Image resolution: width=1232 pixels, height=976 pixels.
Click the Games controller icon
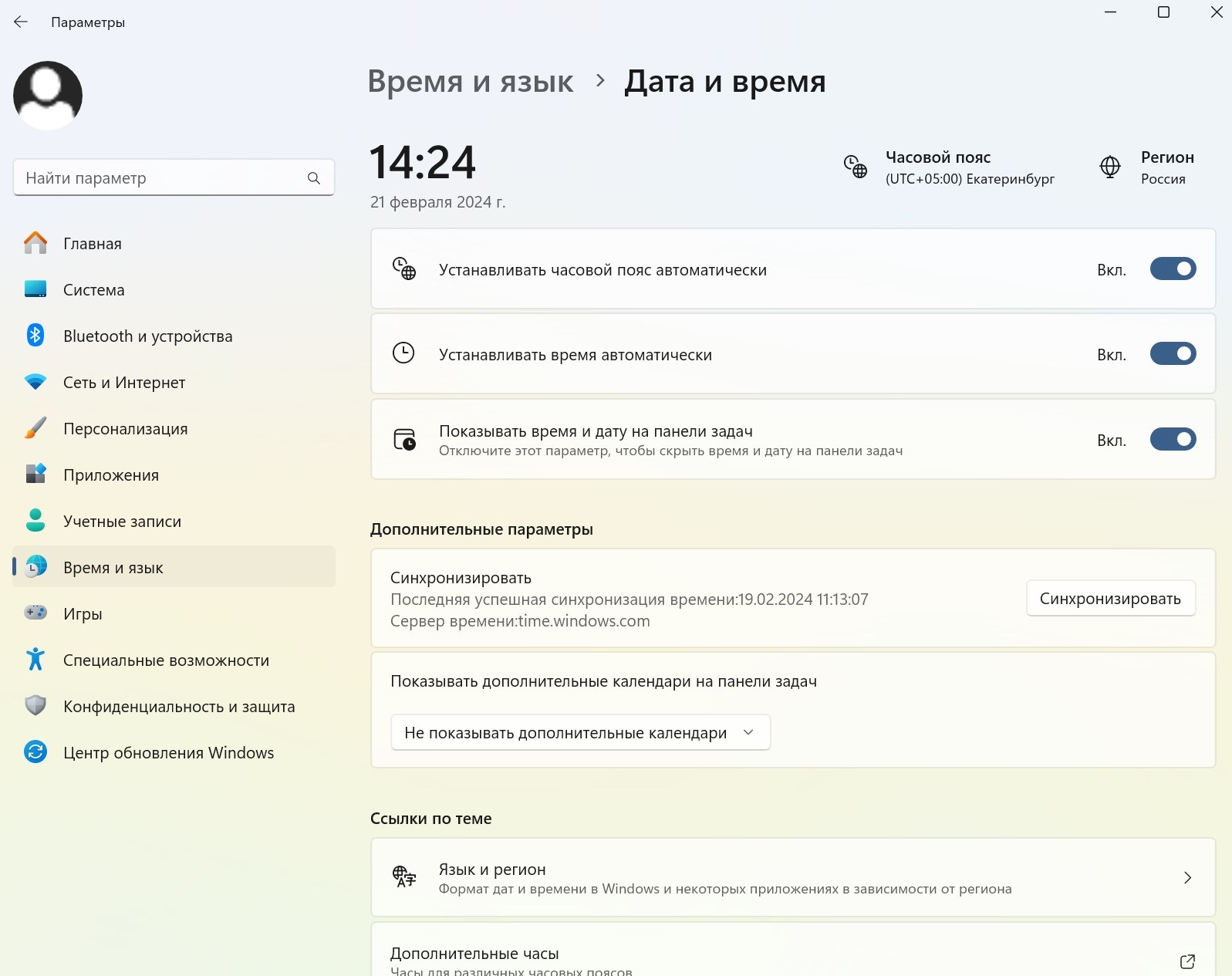pyautogui.click(x=35, y=613)
